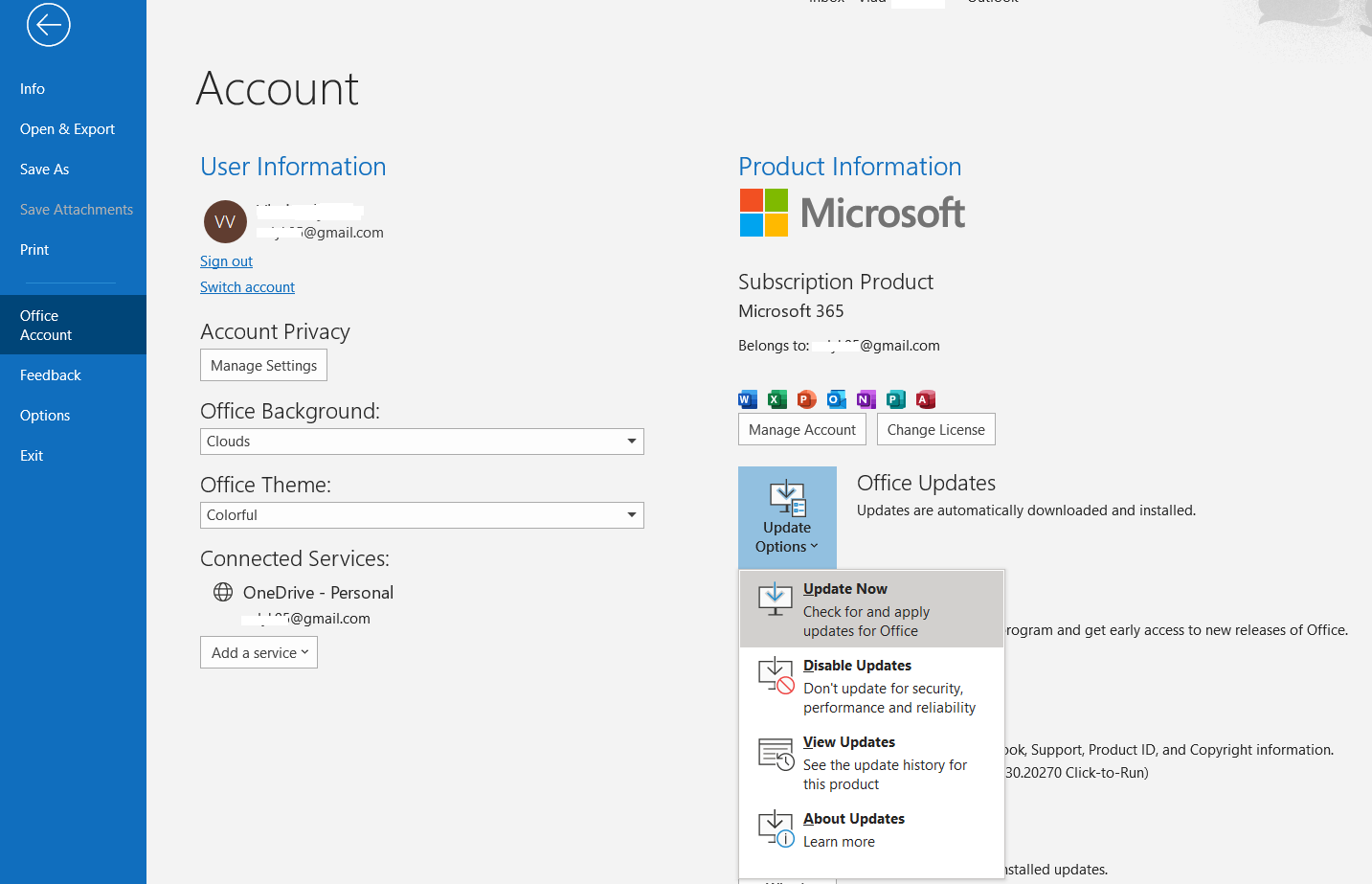Screen dimensions: 1372x884
Task: Click the Access app icon
Action: [926, 399]
